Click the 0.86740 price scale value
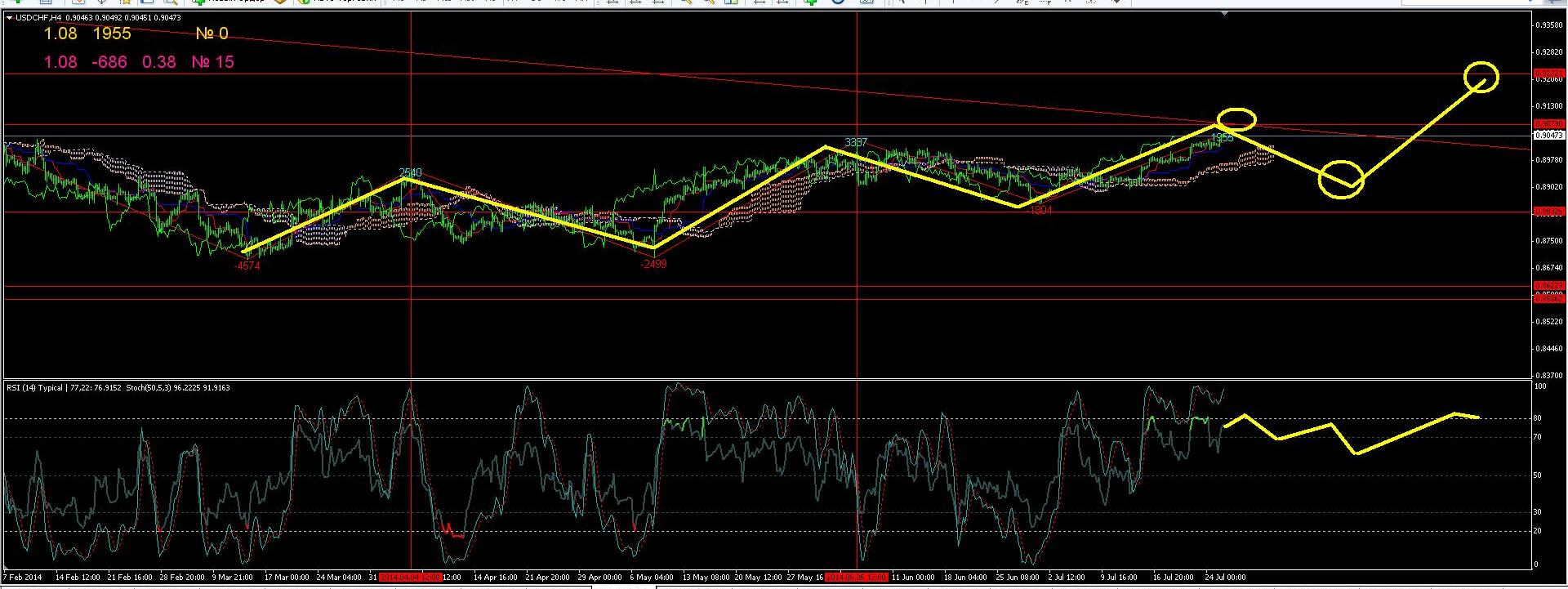The width and height of the screenshot is (1568, 589). click(1549, 268)
